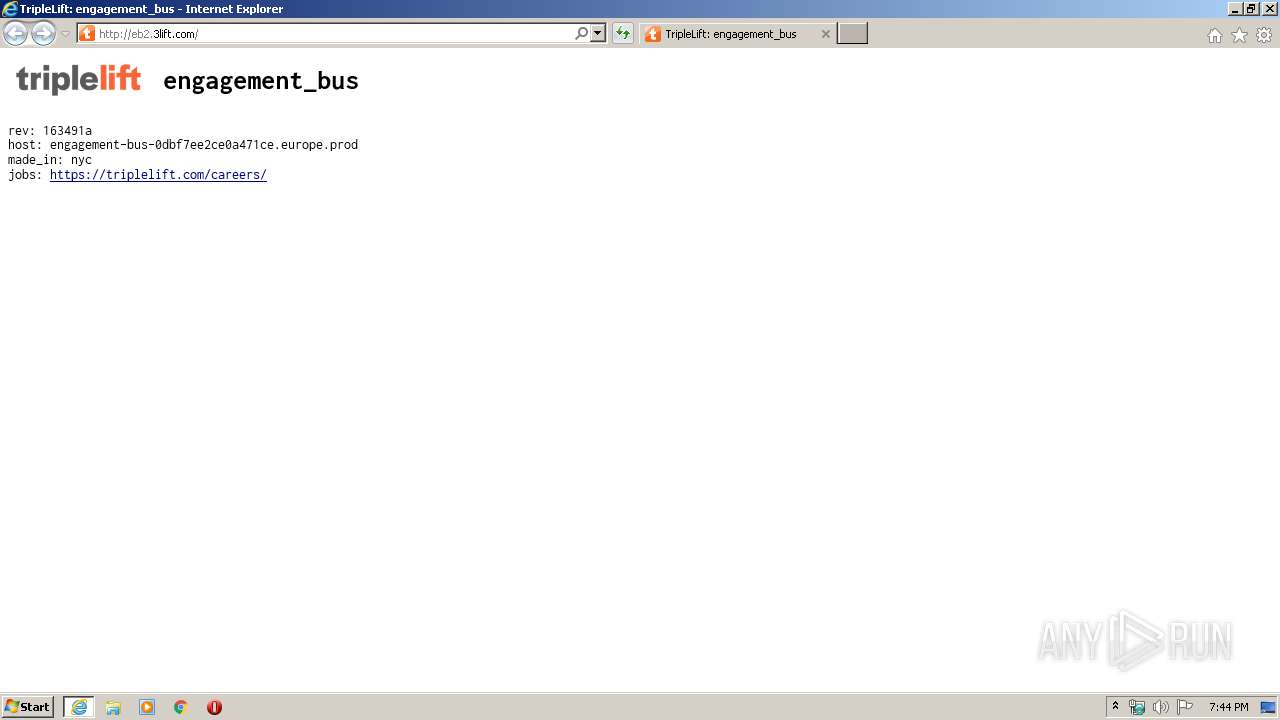Click the TripleLift favicon in address bar
Screen dimensions: 1280x720
87,34
